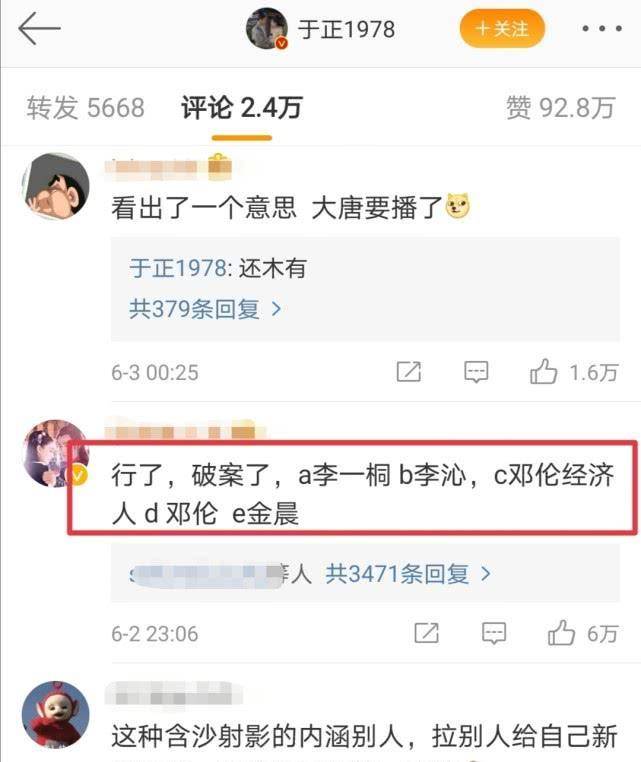Share icon on the 6-2 23:06 comment
This screenshot has height=762, width=641.
click(426, 633)
